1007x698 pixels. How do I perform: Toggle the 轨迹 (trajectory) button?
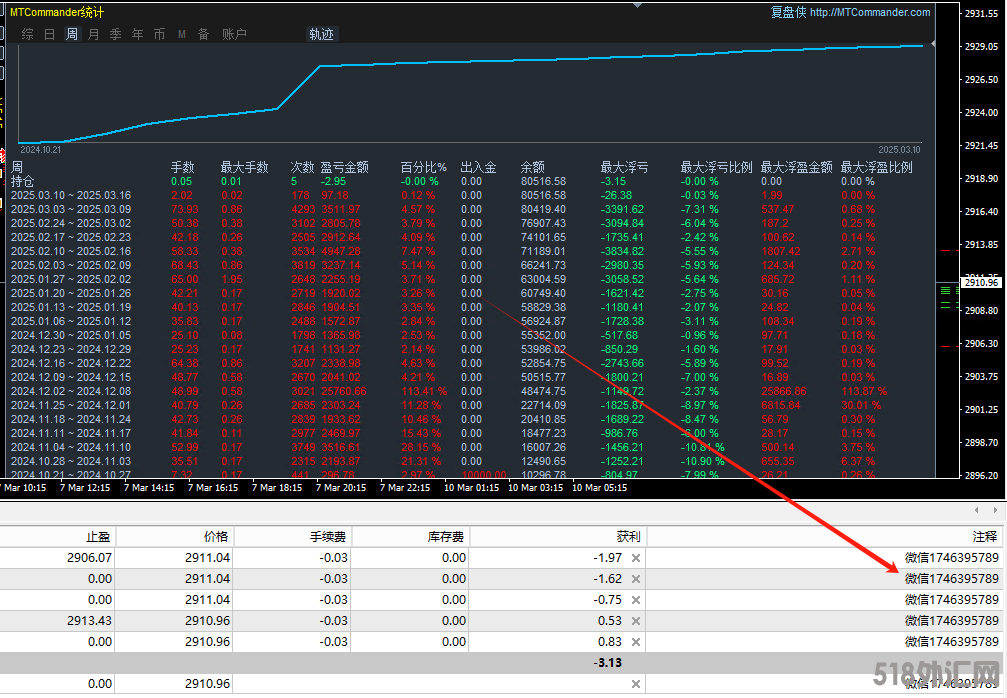pyautogui.click(x=321, y=34)
